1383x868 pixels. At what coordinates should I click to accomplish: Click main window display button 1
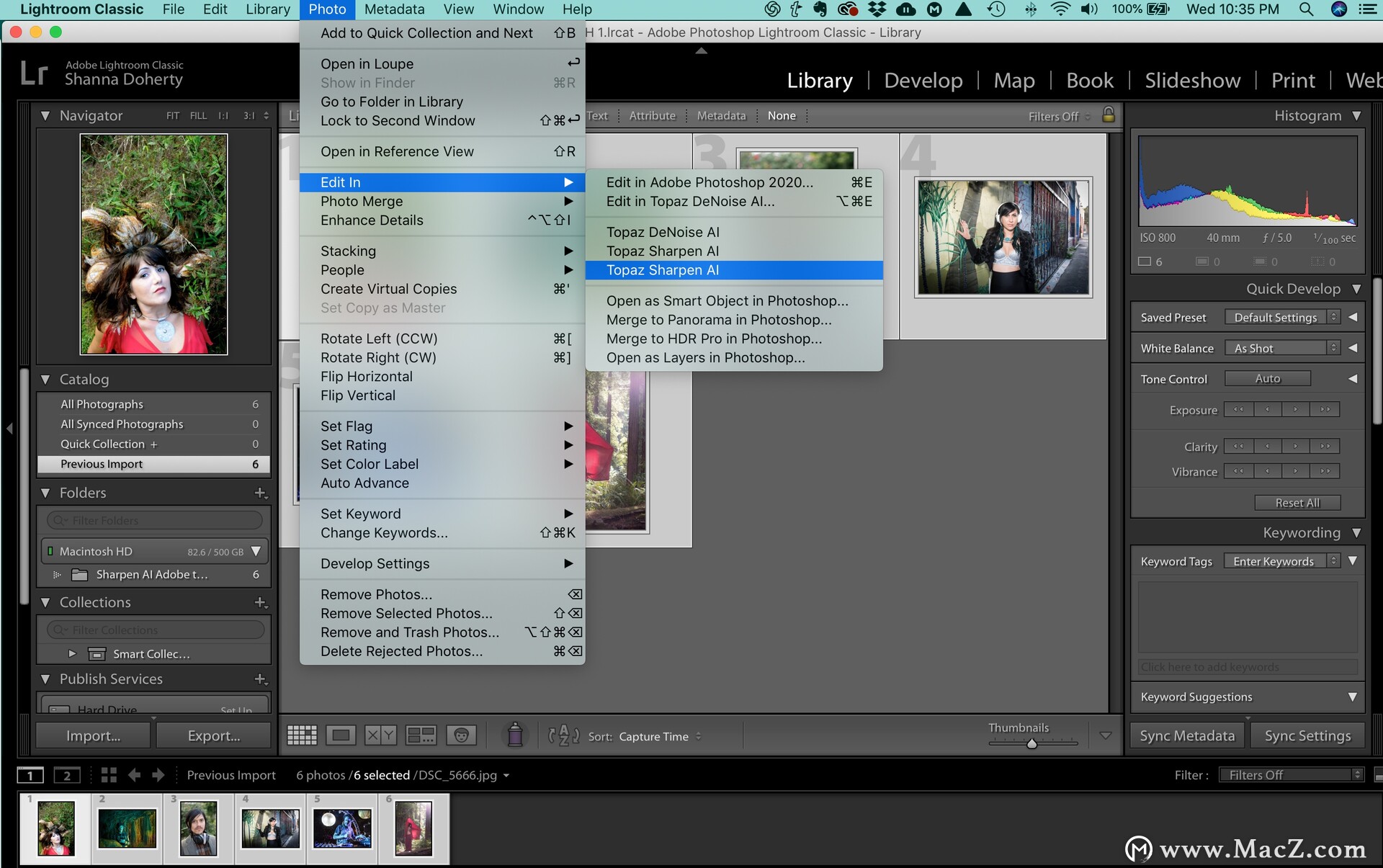point(30,775)
